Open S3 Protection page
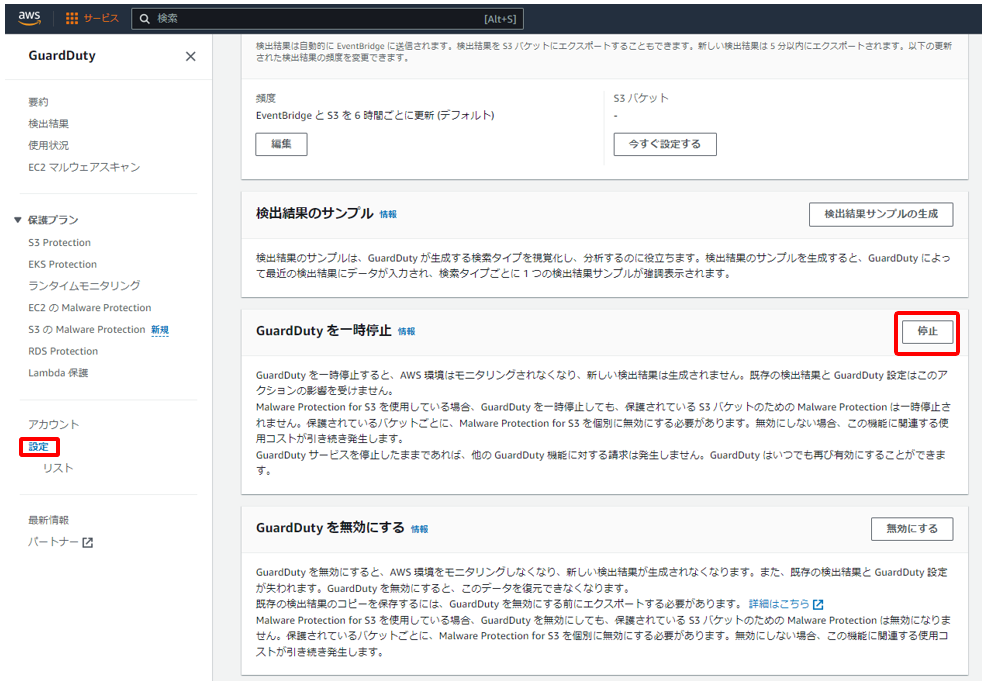The width and height of the screenshot is (982, 681). (59, 242)
